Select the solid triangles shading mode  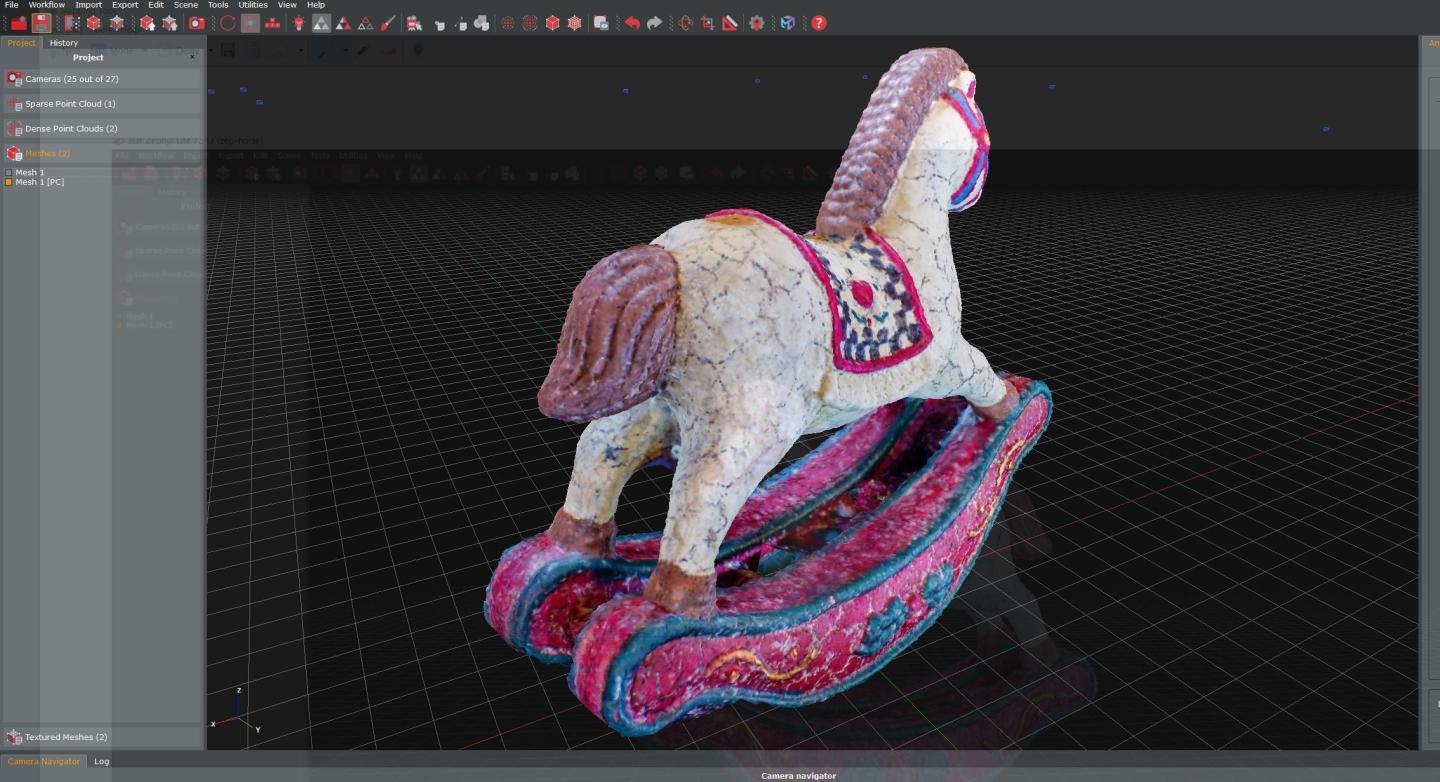click(321, 23)
